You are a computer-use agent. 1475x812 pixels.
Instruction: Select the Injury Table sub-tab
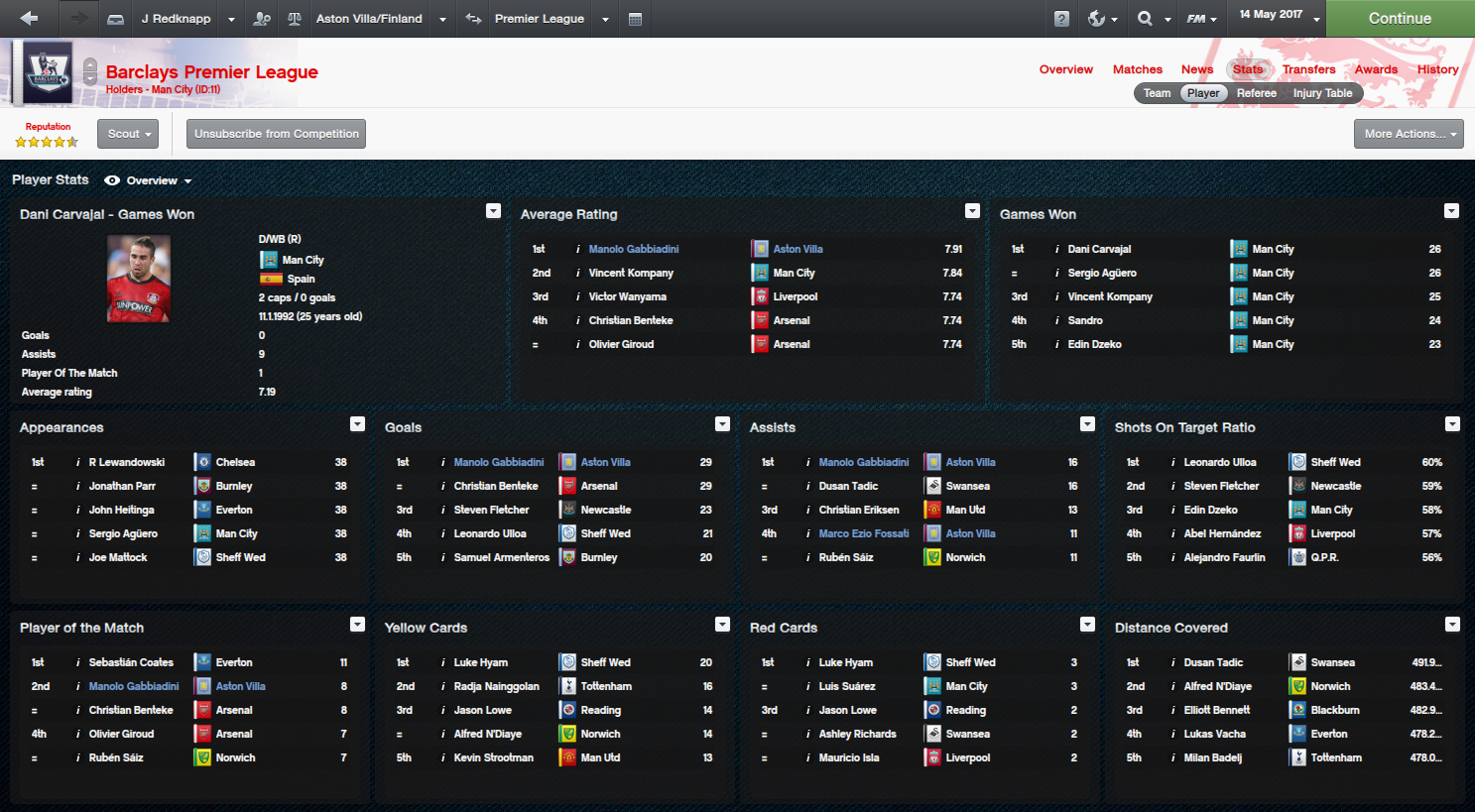click(1322, 93)
